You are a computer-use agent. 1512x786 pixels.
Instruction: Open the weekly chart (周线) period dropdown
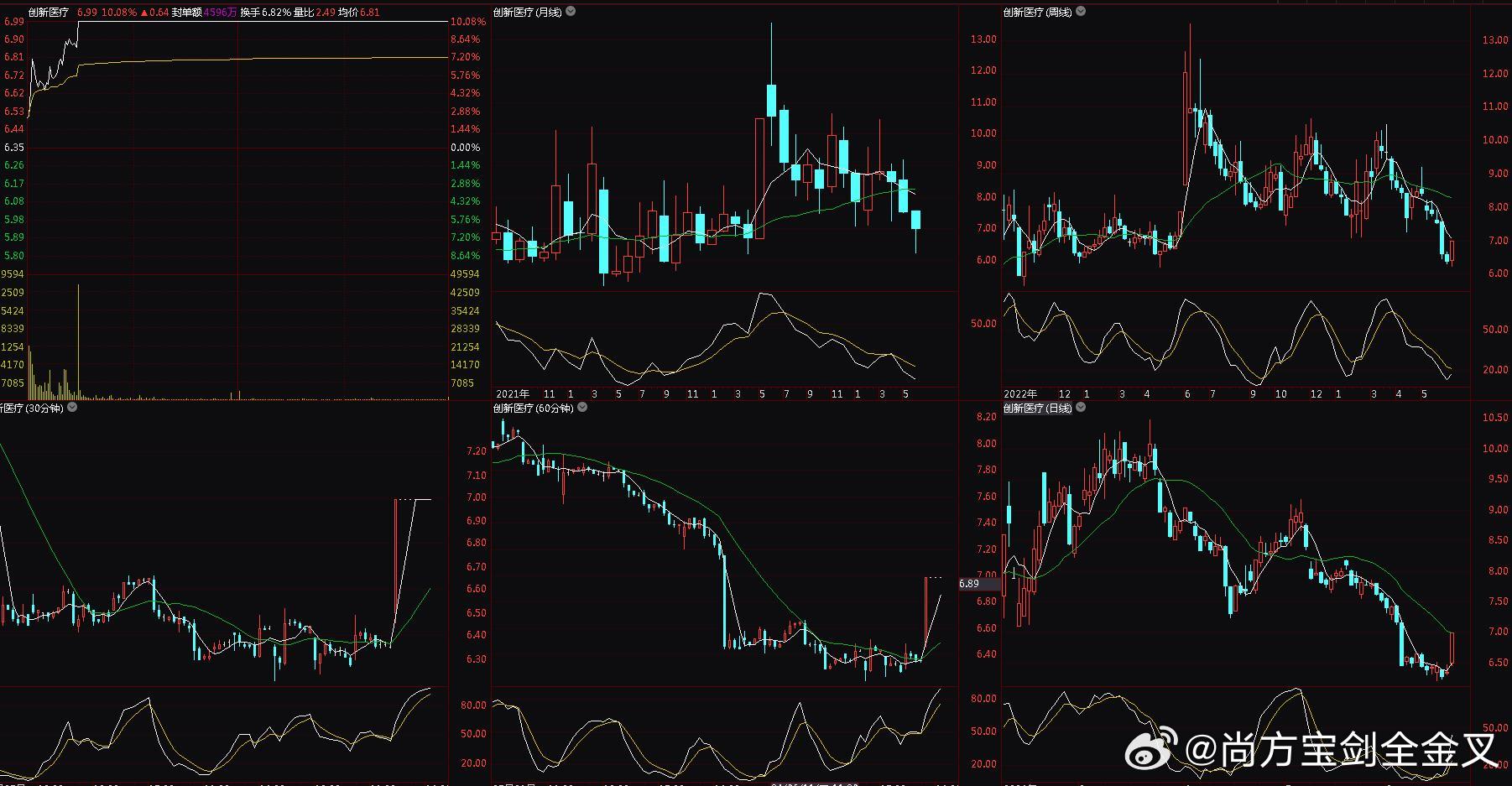click(1081, 12)
